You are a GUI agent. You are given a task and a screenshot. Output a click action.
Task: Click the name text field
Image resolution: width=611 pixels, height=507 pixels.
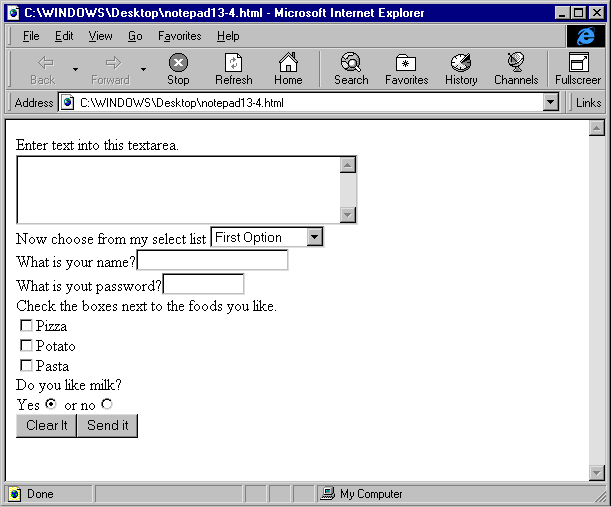[x=213, y=260]
